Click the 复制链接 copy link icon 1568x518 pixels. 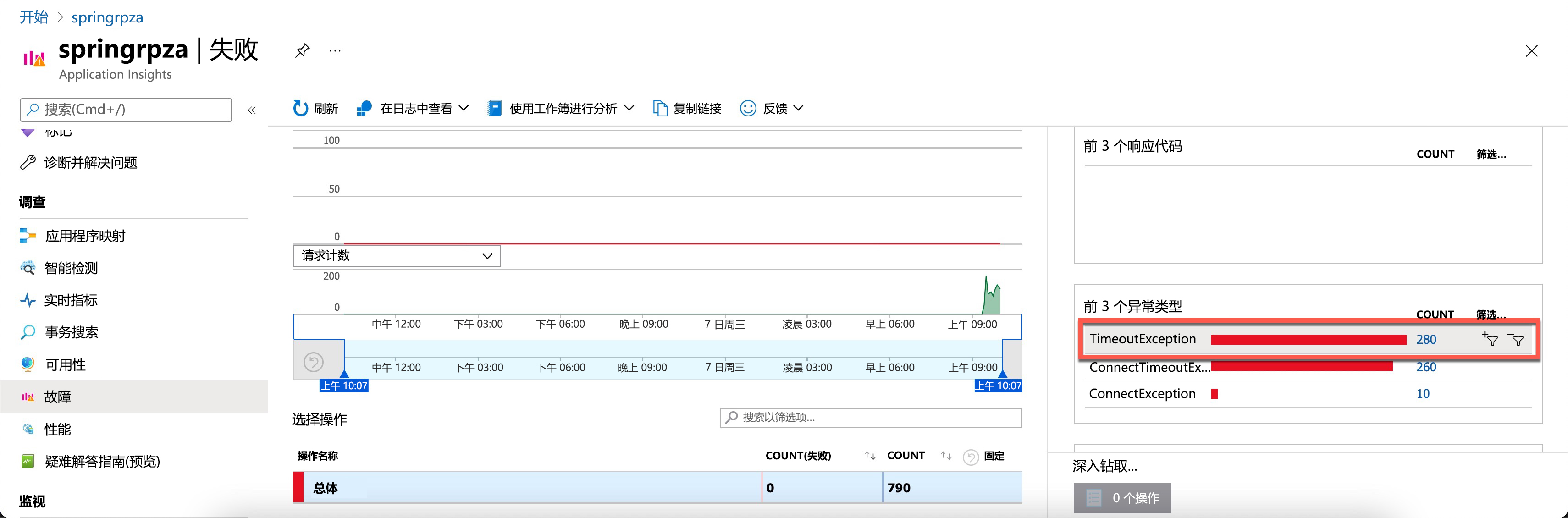coord(660,108)
